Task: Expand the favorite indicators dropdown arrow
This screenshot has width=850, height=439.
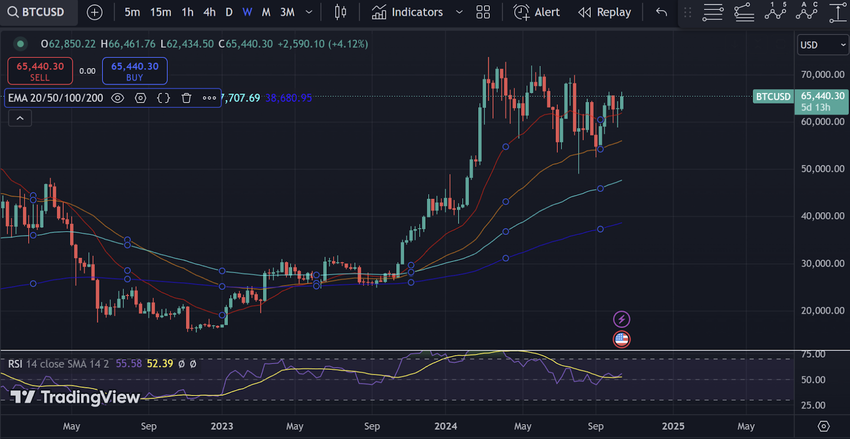Action: point(460,12)
